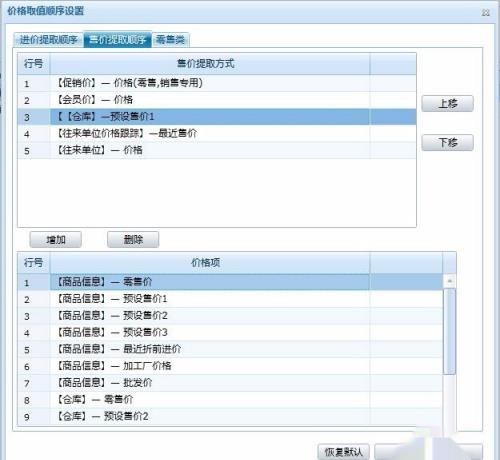Image resolution: width=500 pixels, height=460 pixels.
Task: Open the 售价提取顺序 tab
Action: pyautogui.click(x=118, y=40)
